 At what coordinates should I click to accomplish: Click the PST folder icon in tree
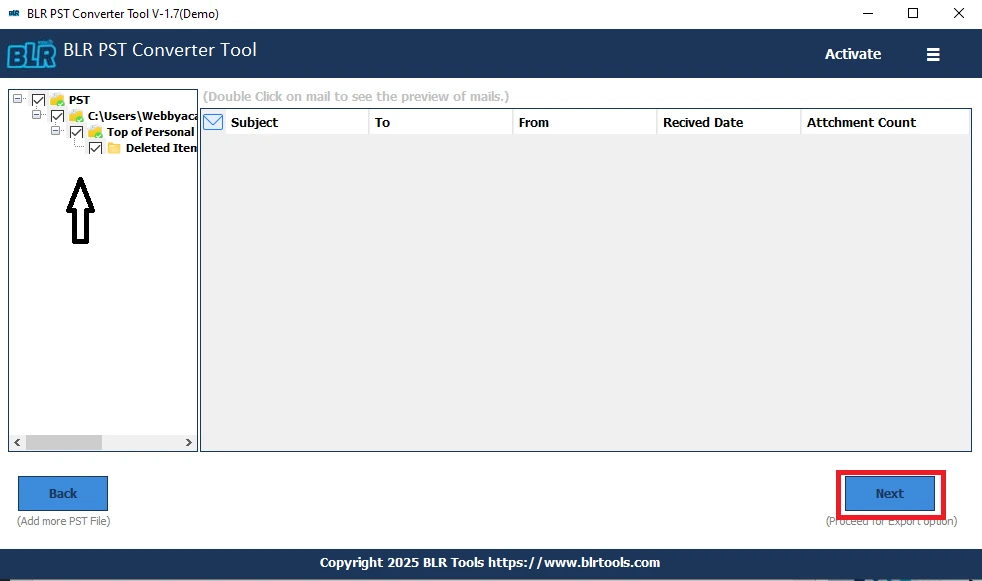(57, 99)
